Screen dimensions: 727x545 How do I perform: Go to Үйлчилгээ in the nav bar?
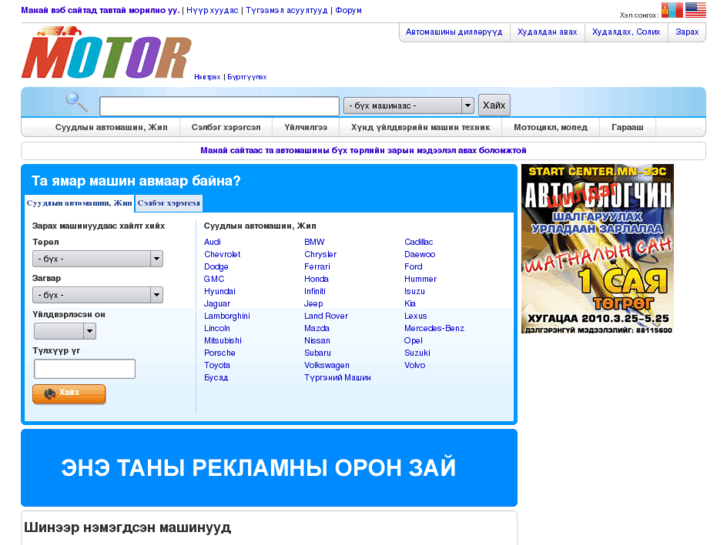(x=306, y=127)
